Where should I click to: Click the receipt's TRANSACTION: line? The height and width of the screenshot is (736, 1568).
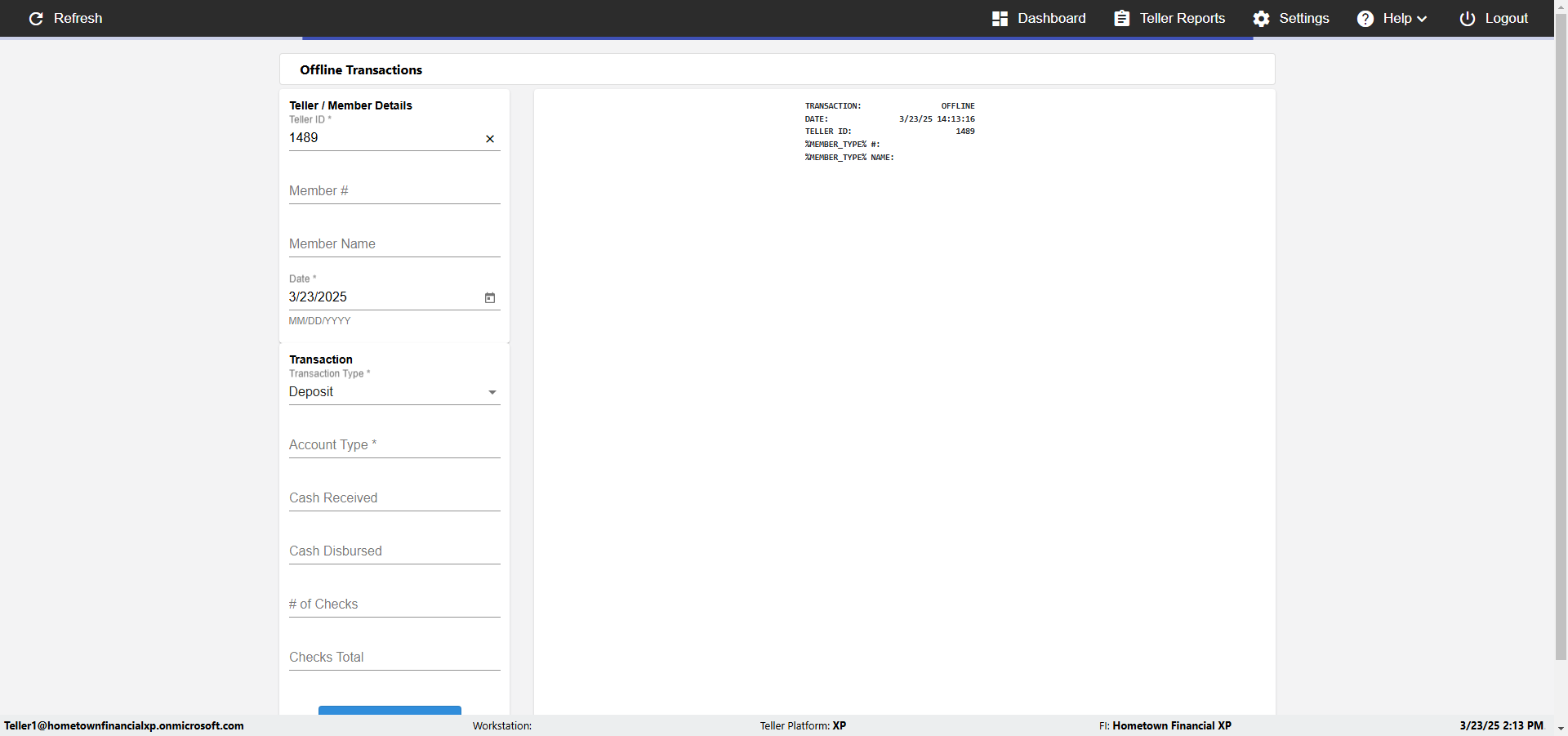pyautogui.click(x=889, y=106)
